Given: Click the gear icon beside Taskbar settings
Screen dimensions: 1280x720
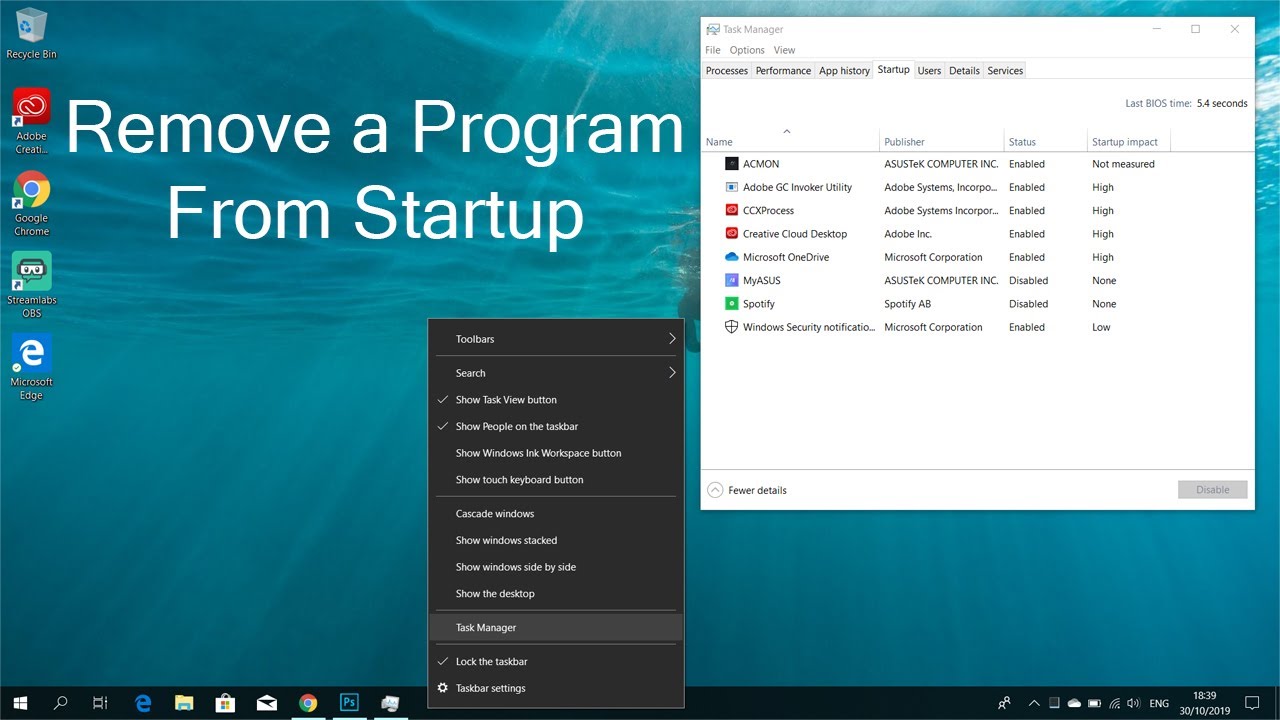Looking at the screenshot, I should [x=442, y=688].
